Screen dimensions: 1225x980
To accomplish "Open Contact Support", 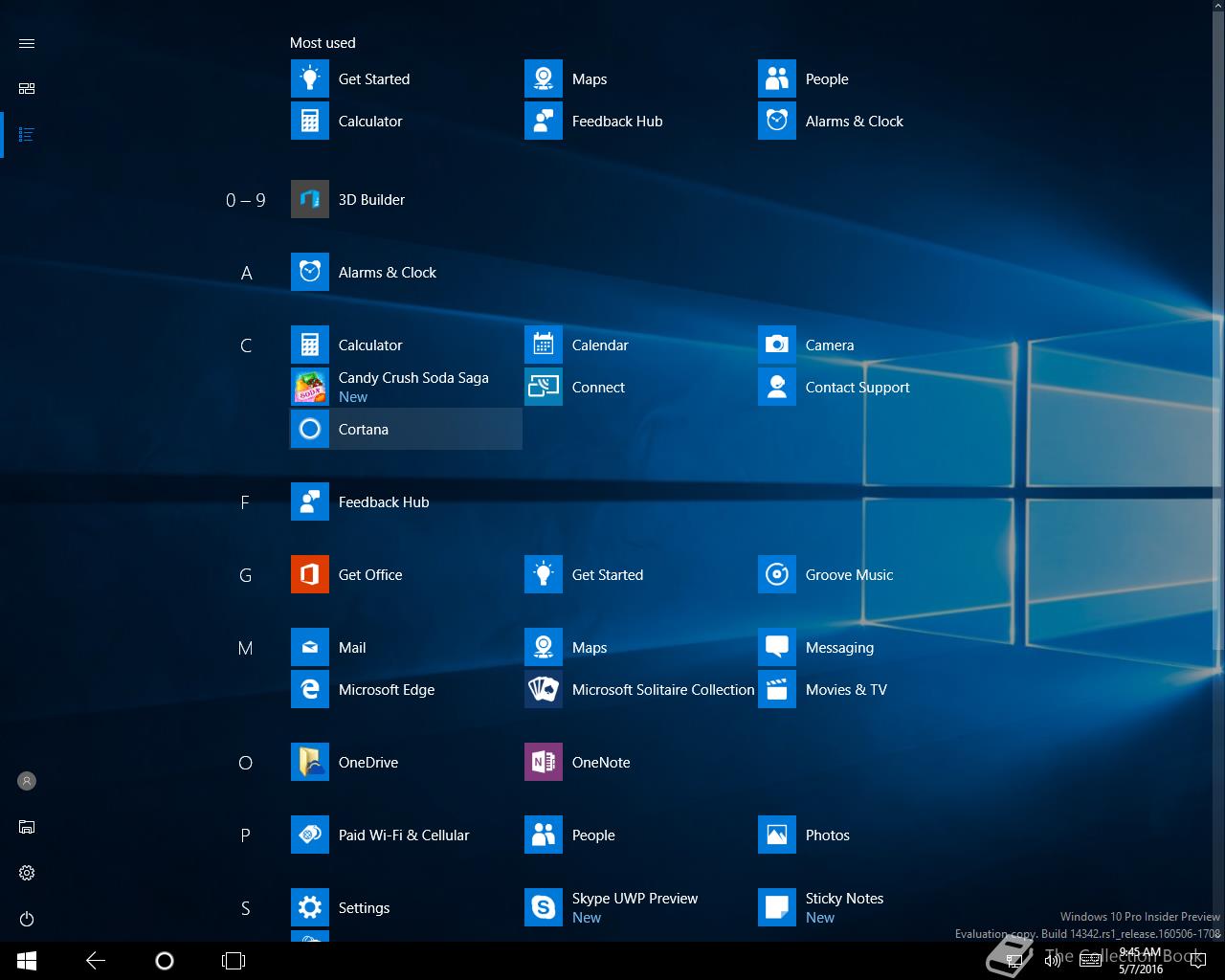I will click(x=873, y=387).
